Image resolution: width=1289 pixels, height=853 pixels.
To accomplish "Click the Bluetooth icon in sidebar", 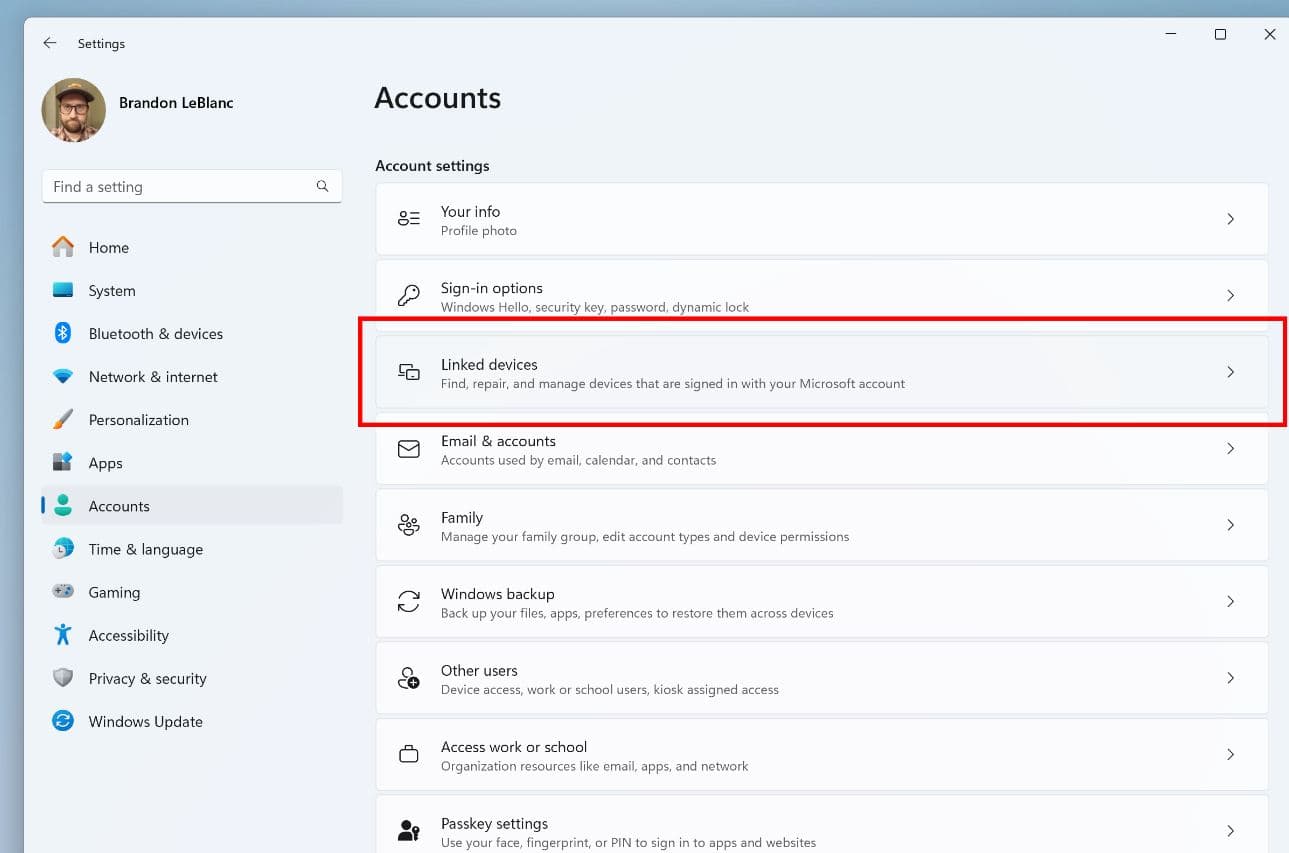I will point(63,333).
